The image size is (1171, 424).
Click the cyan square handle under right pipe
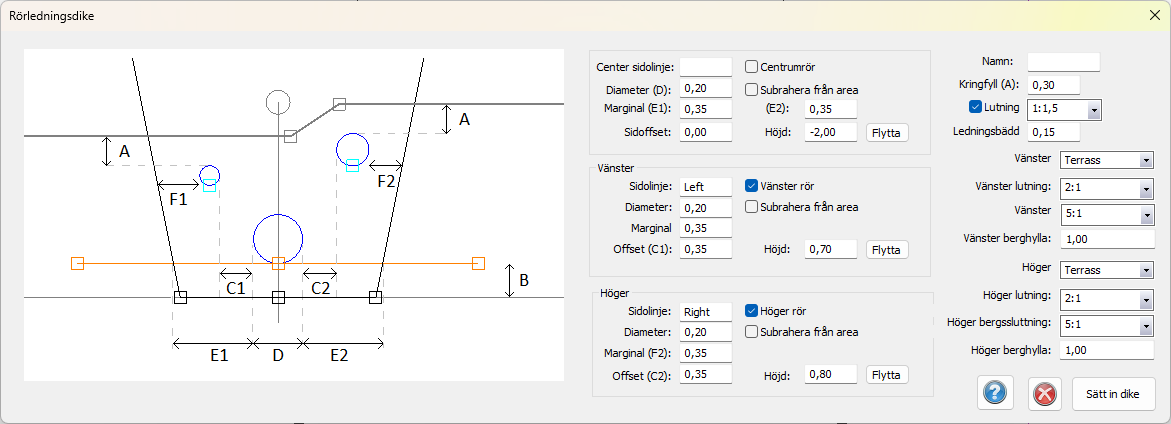tap(352, 166)
